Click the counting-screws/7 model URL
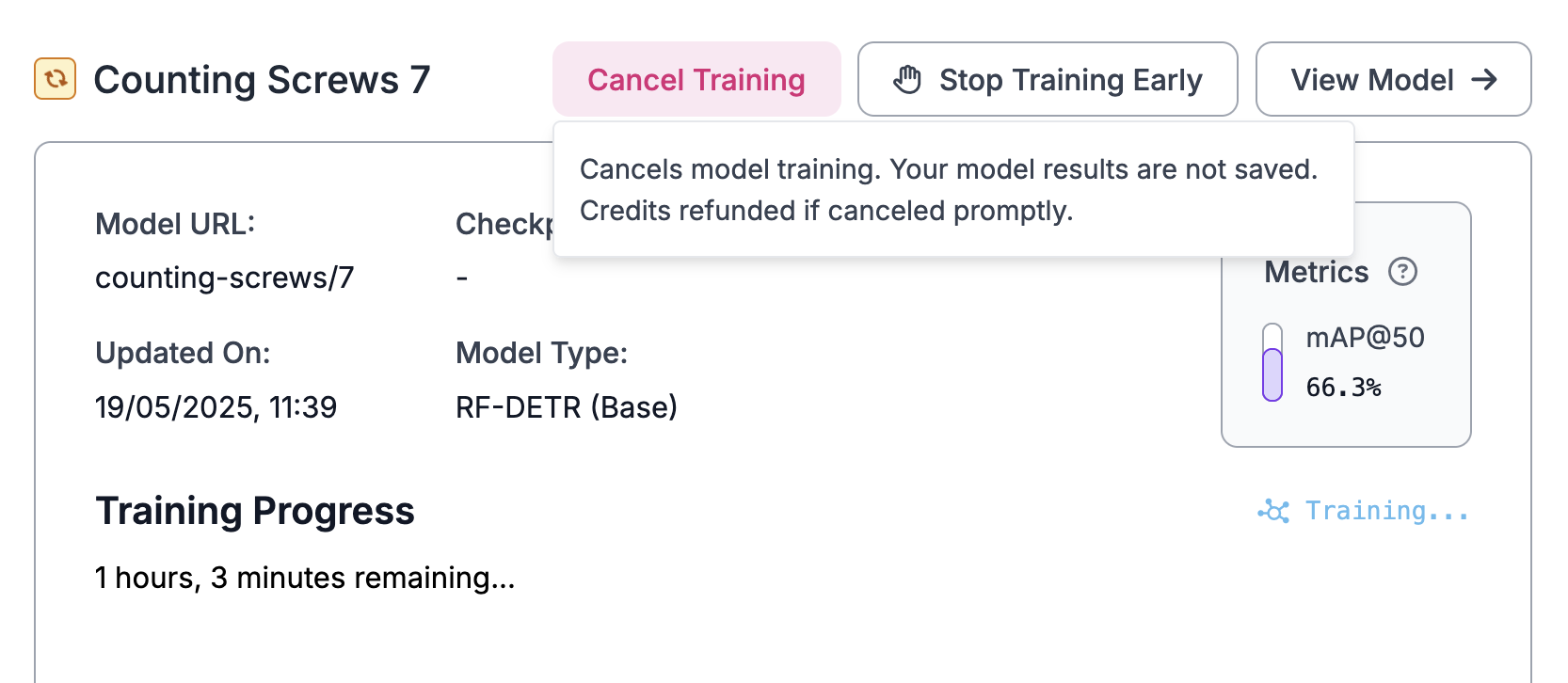Viewport: 1568px width, 683px height. 224,278
